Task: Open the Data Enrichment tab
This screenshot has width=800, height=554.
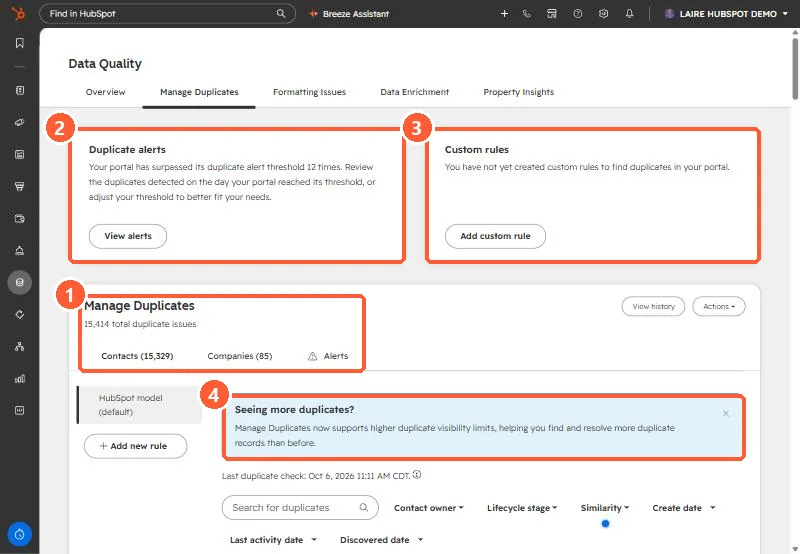Action: pos(414,92)
